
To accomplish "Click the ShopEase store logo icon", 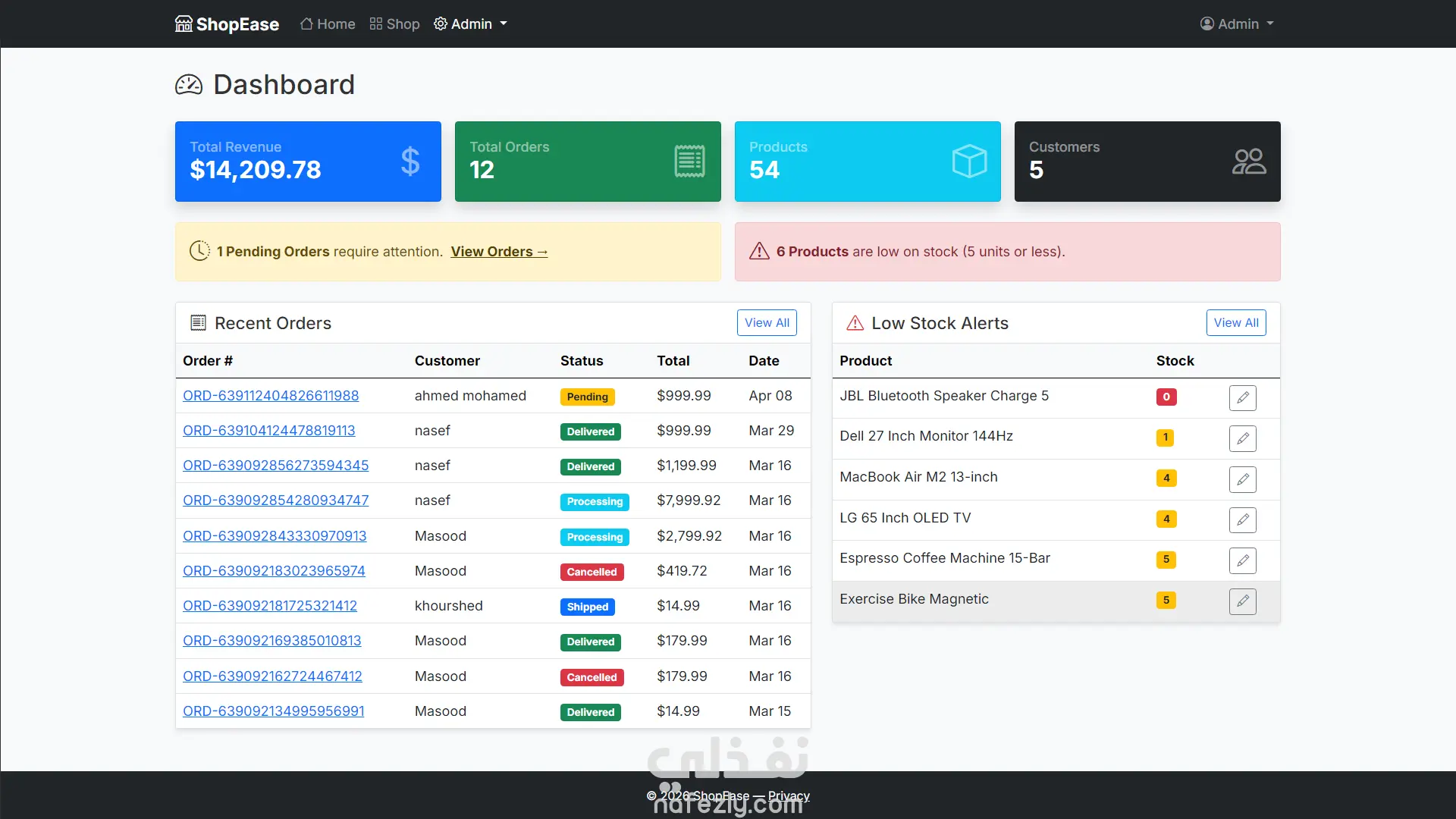I will point(184,24).
